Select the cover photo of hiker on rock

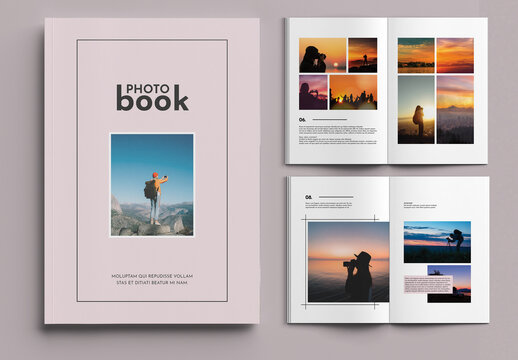point(152,185)
